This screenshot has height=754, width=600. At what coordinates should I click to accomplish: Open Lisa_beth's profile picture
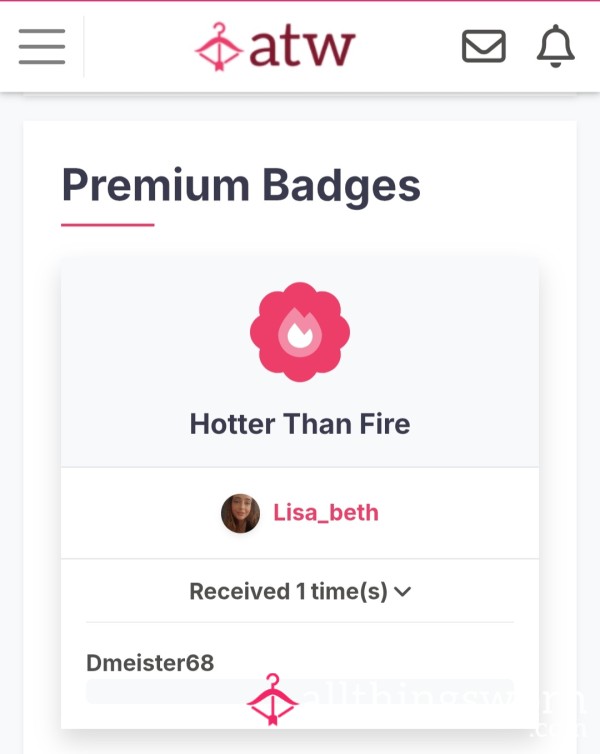coord(240,513)
